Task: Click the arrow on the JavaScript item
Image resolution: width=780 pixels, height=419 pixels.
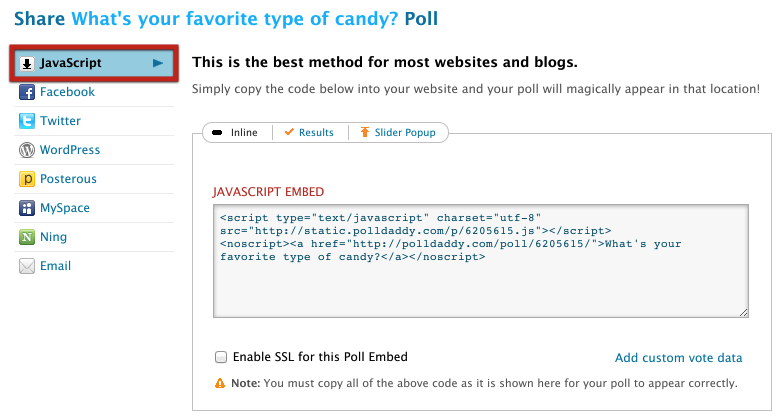Action: (158, 63)
